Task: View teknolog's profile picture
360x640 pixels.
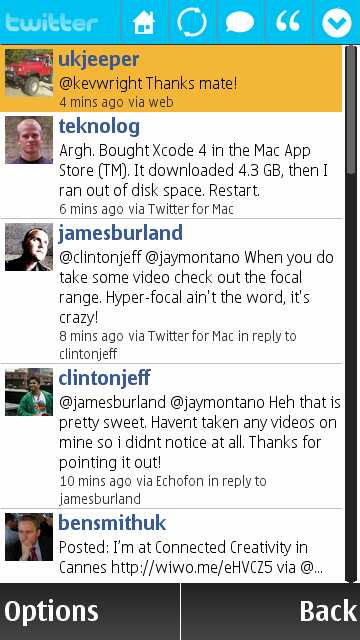Action: 29,140
